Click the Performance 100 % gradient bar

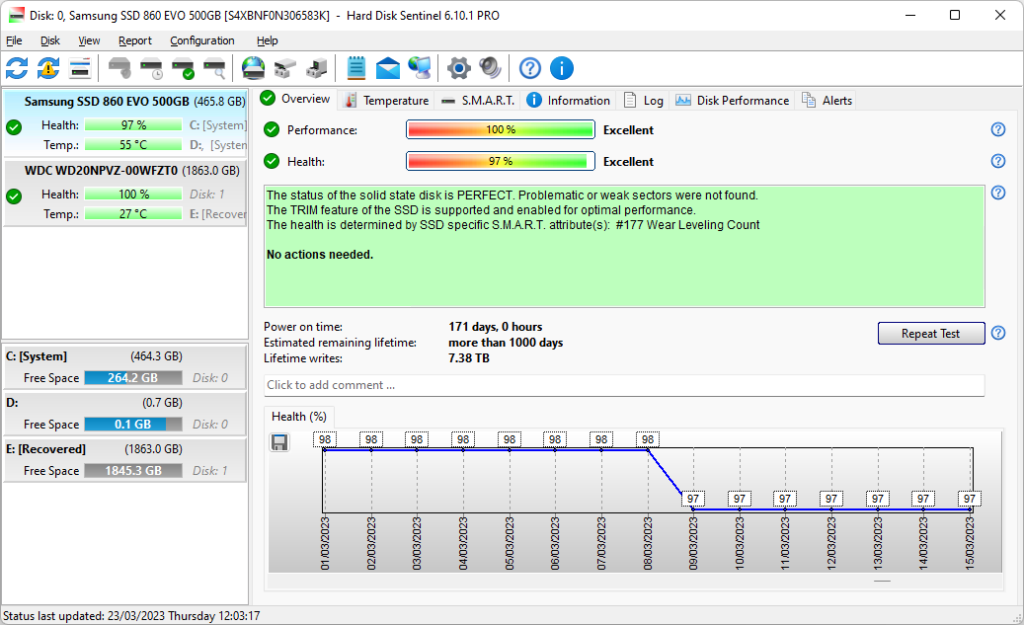(x=500, y=129)
